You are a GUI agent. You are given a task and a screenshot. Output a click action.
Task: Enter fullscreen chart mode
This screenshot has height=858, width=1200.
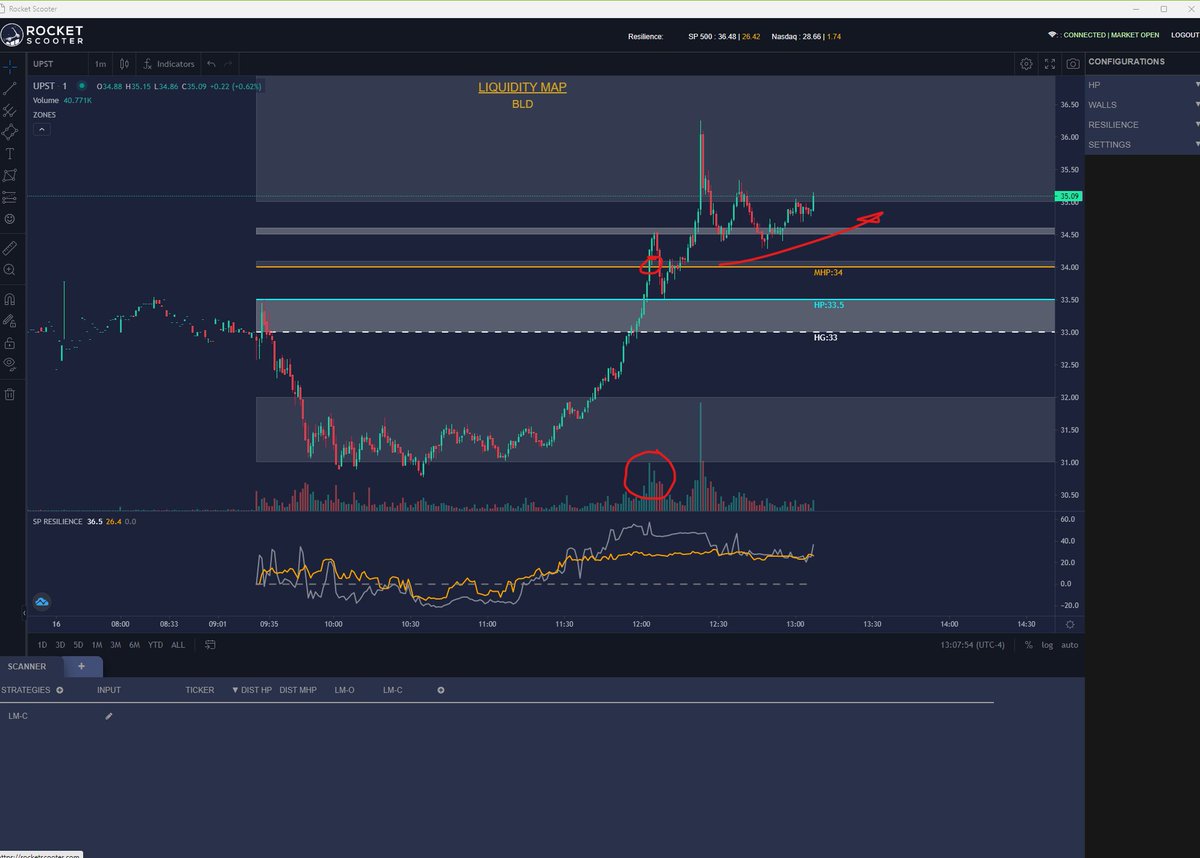1050,64
